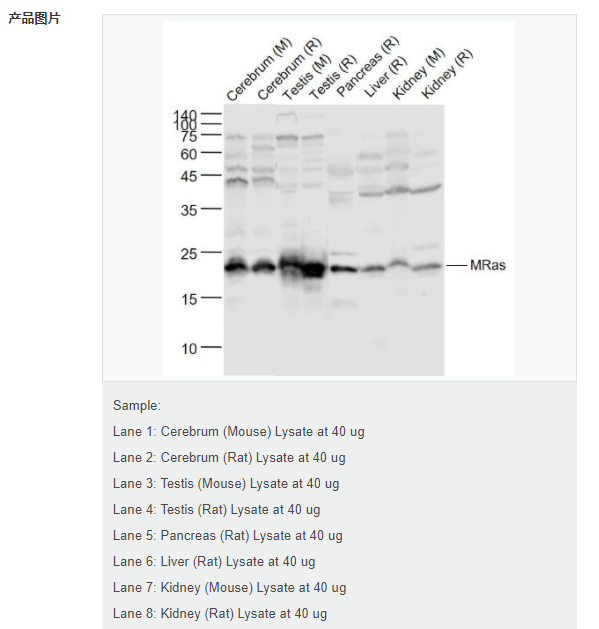599x629 pixels.
Task: Select Lane 8 Kidney (Rat) Lysate line
Action: (220, 614)
